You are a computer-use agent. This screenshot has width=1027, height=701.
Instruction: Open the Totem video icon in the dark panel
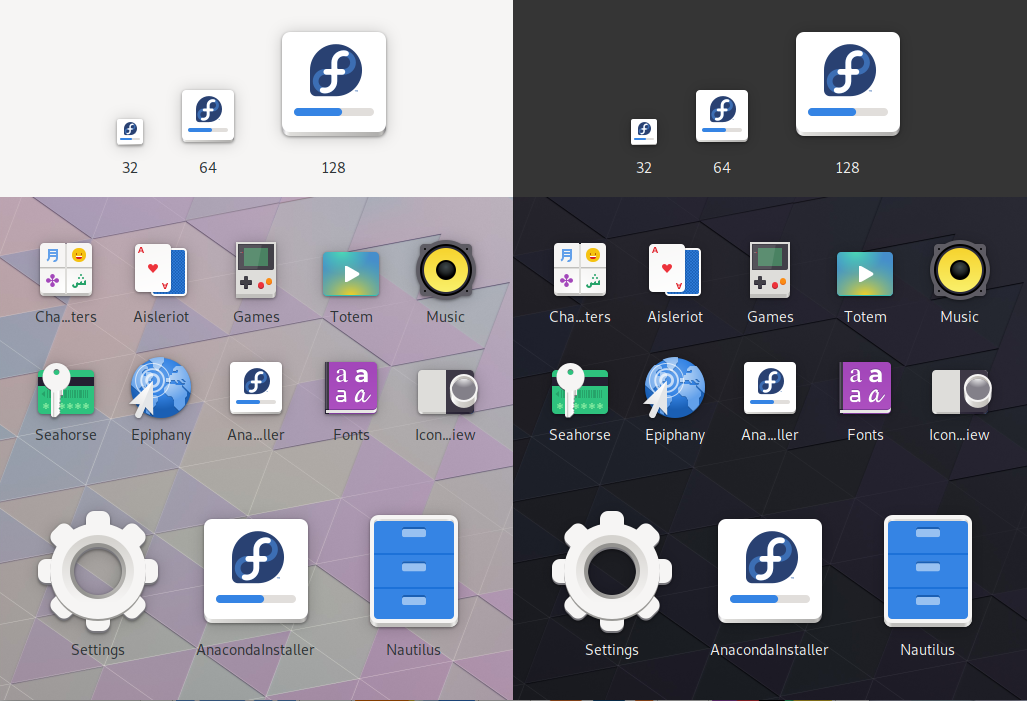tap(865, 274)
